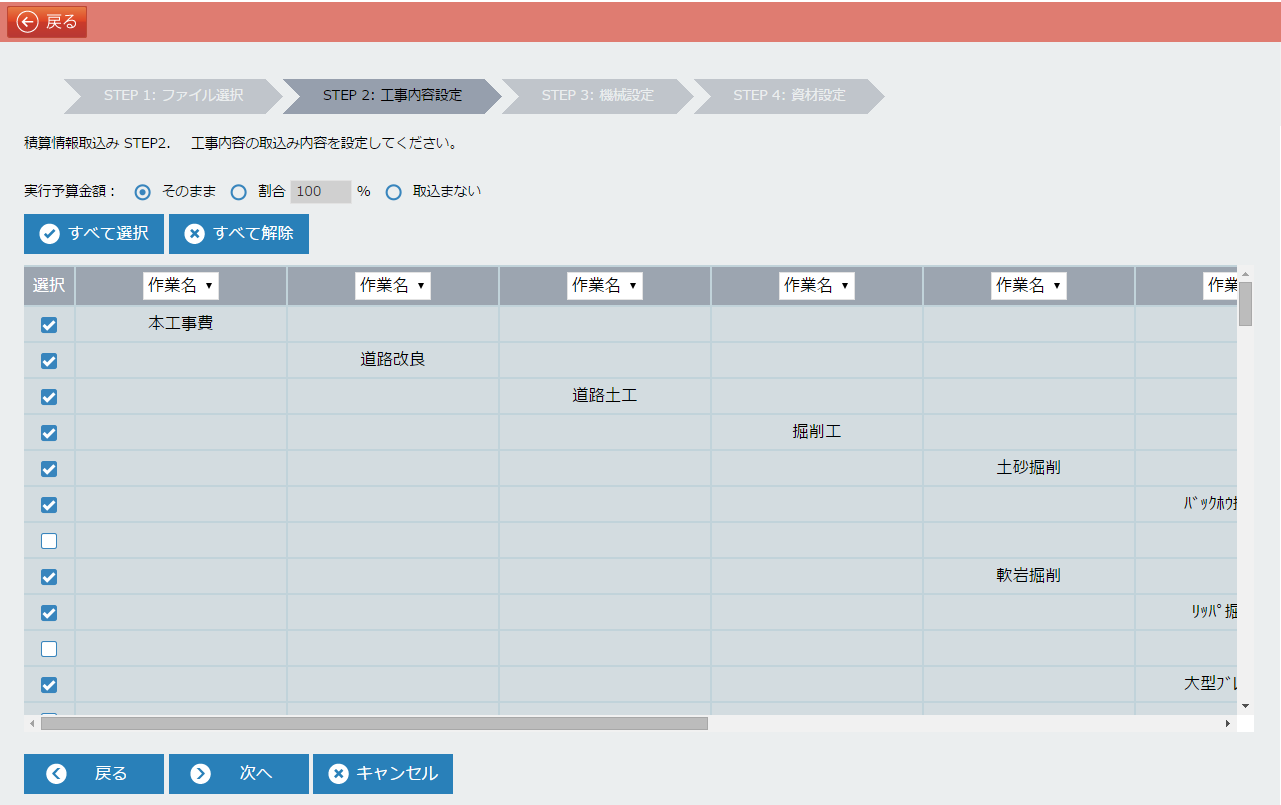Uncheck the 土砂掘削 row checkbox
The width and height of the screenshot is (1281, 805).
(49, 469)
